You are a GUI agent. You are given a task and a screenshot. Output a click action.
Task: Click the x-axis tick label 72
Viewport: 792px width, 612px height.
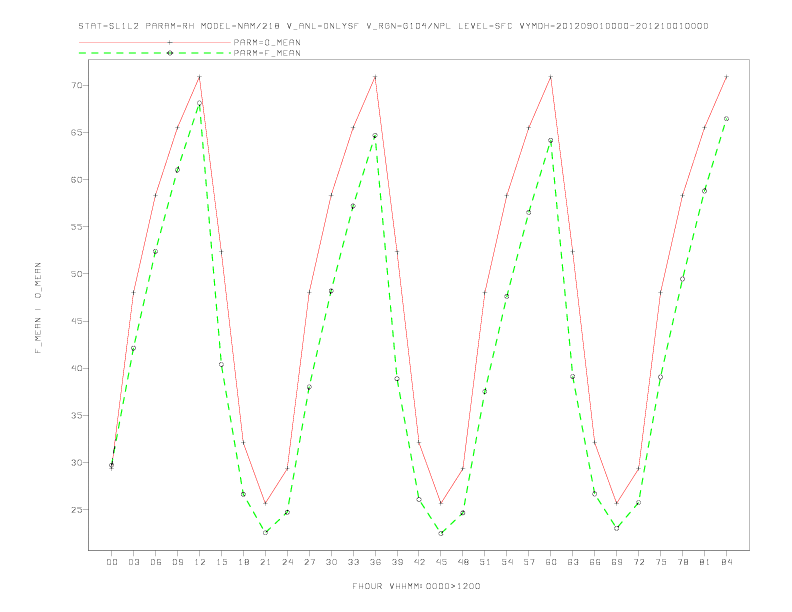tap(638, 562)
